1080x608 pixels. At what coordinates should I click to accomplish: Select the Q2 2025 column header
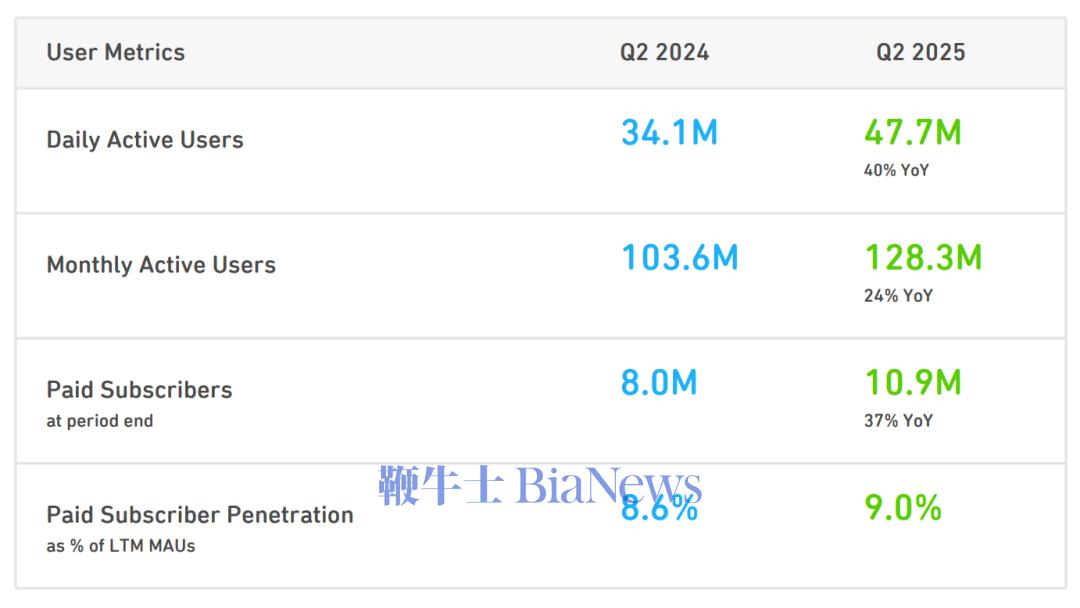click(920, 52)
